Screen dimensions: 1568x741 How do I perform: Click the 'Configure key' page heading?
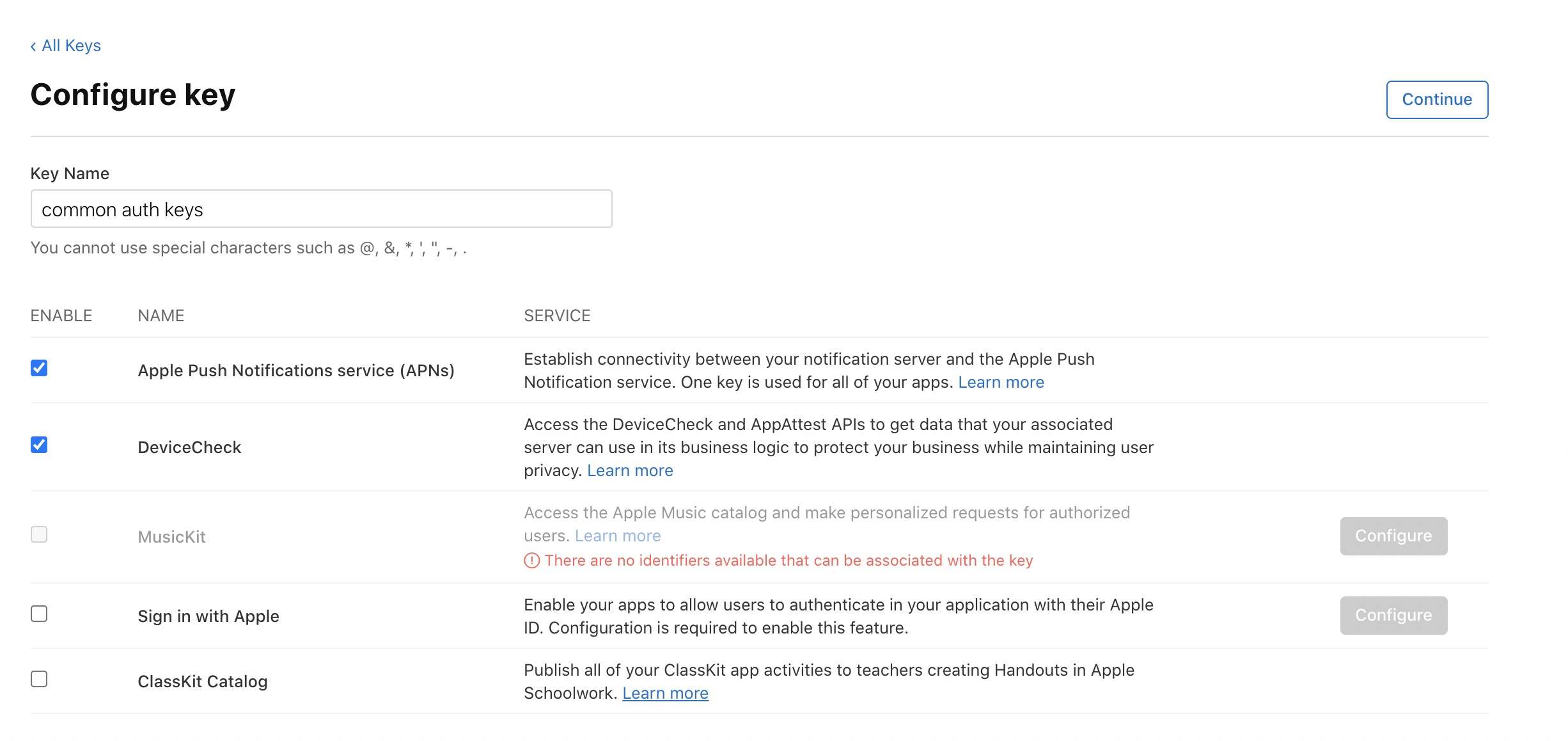tap(133, 95)
